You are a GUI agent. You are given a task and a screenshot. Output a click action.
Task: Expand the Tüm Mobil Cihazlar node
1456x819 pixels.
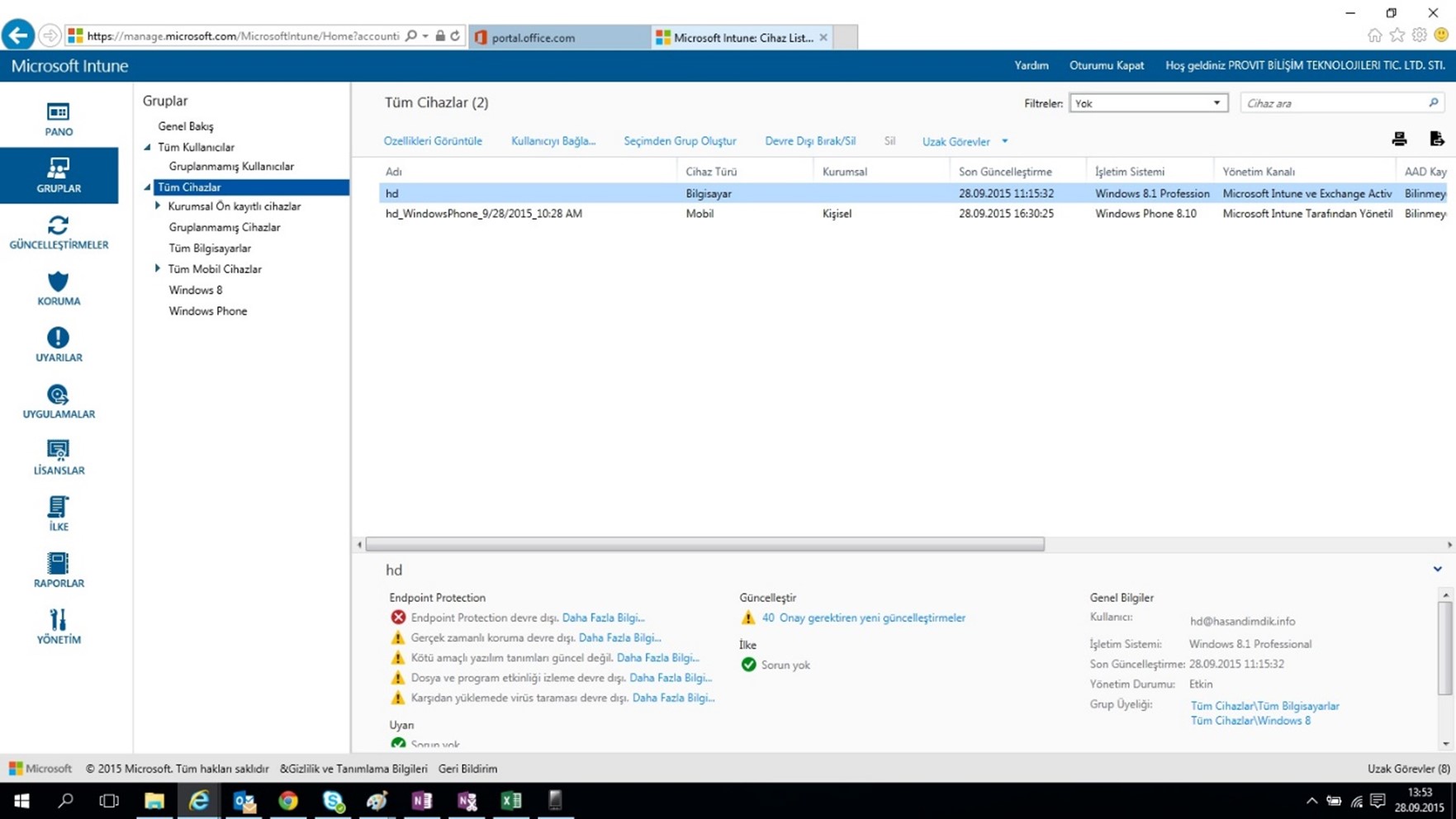[x=158, y=268]
